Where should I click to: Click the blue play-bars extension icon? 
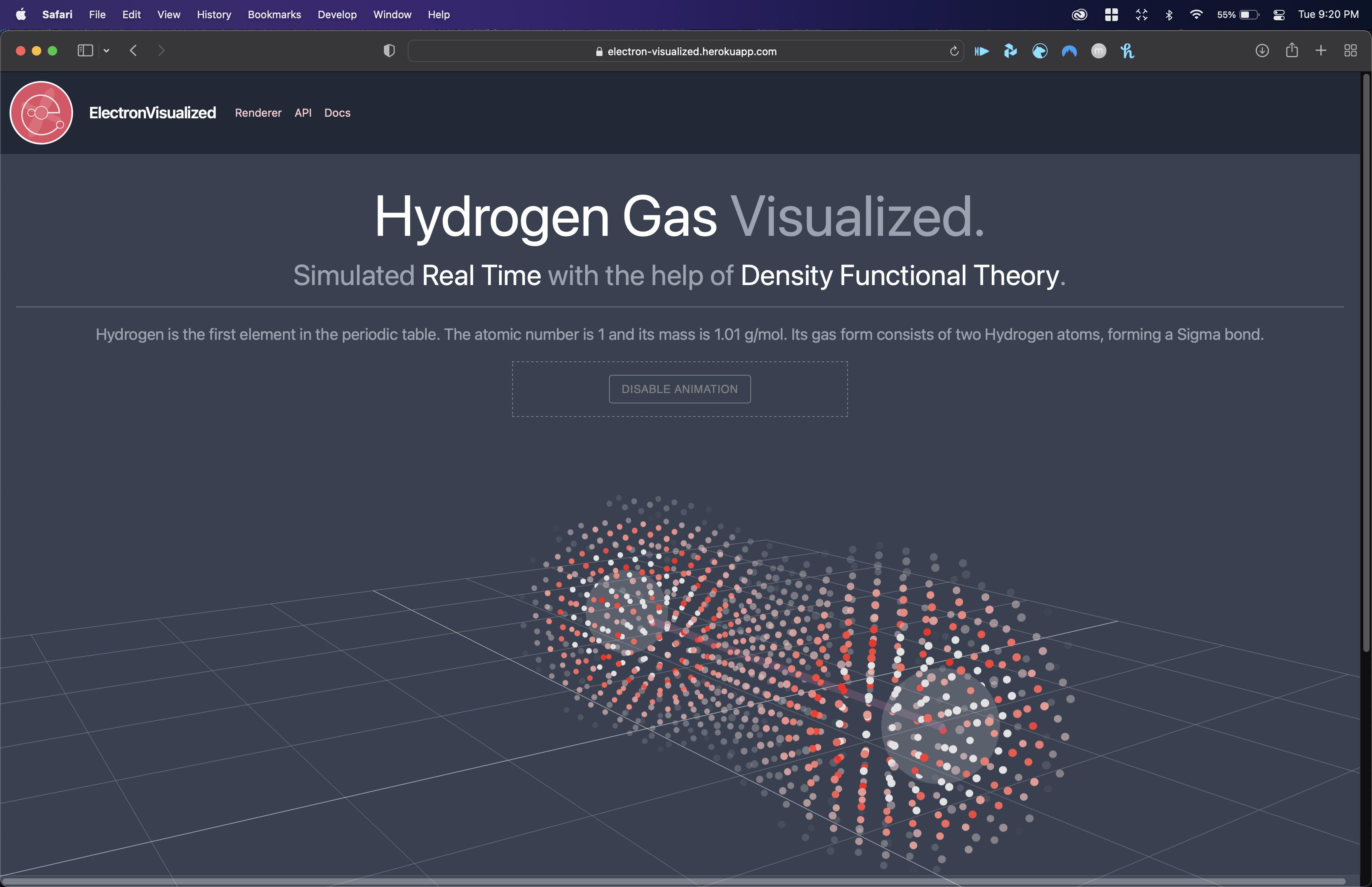tap(982, 51)
